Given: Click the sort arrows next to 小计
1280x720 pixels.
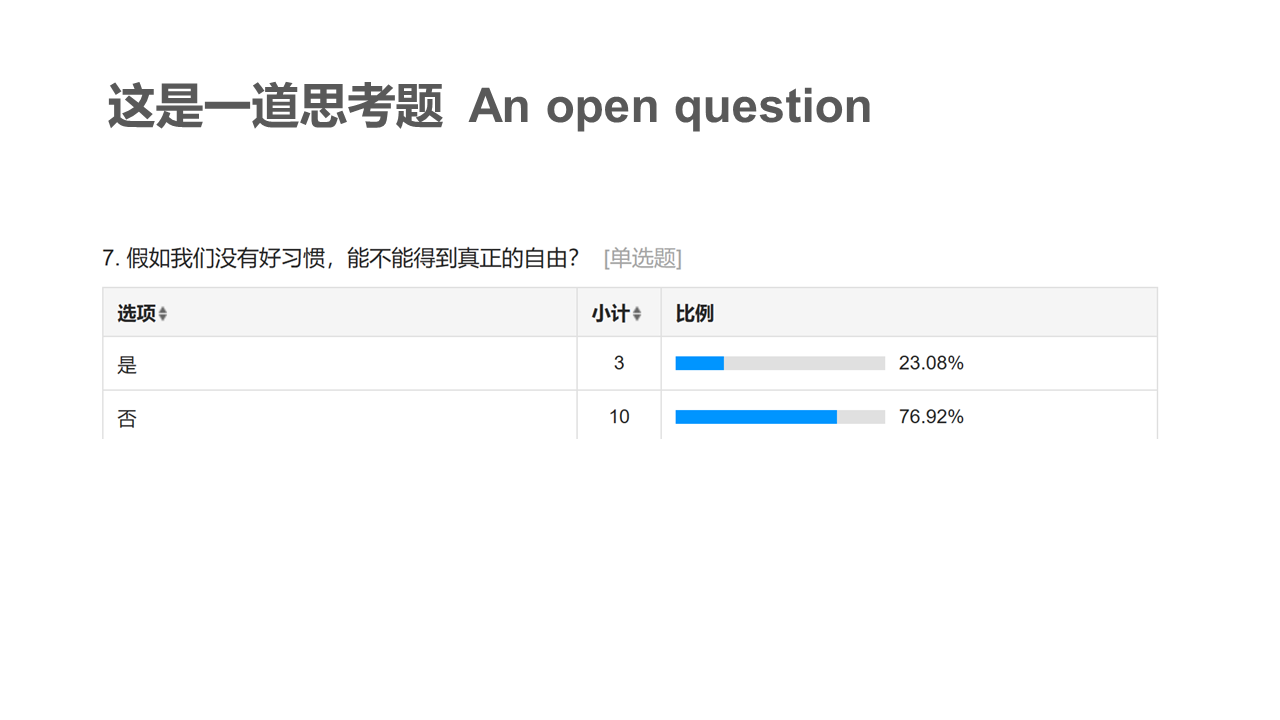Looking at the screenshot, I should (x=637, y=314).
